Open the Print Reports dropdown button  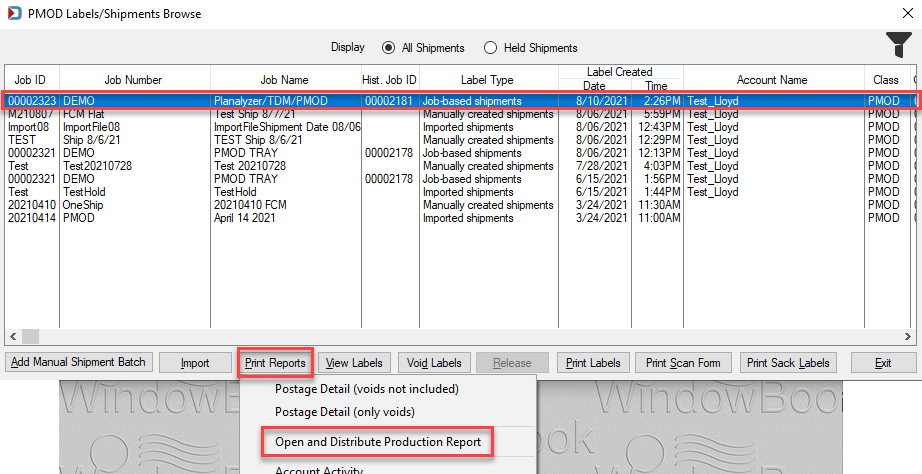[x=275, y=363]
